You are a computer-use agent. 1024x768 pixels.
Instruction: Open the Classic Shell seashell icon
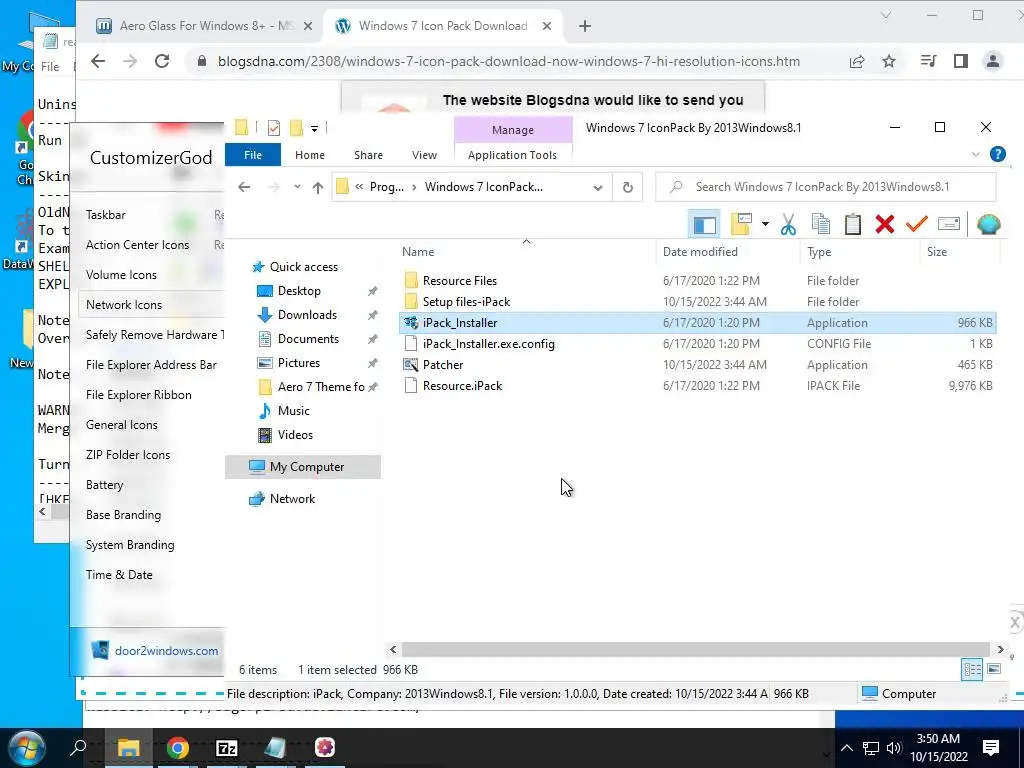(988, 224)
